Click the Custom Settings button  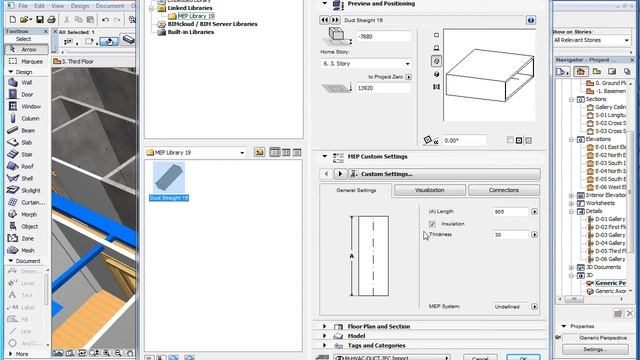444,174
